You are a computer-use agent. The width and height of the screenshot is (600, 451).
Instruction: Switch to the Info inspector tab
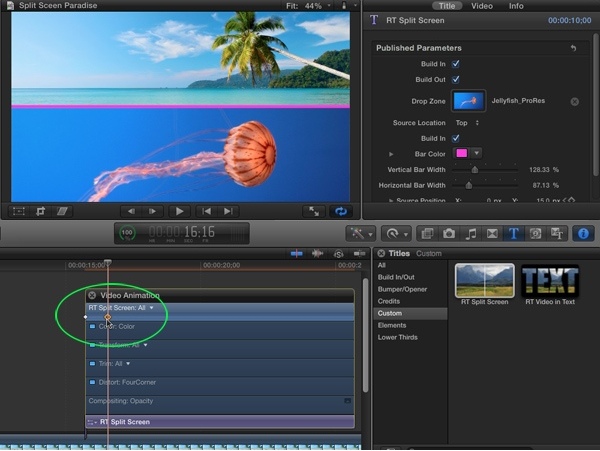tap(516, 5)
